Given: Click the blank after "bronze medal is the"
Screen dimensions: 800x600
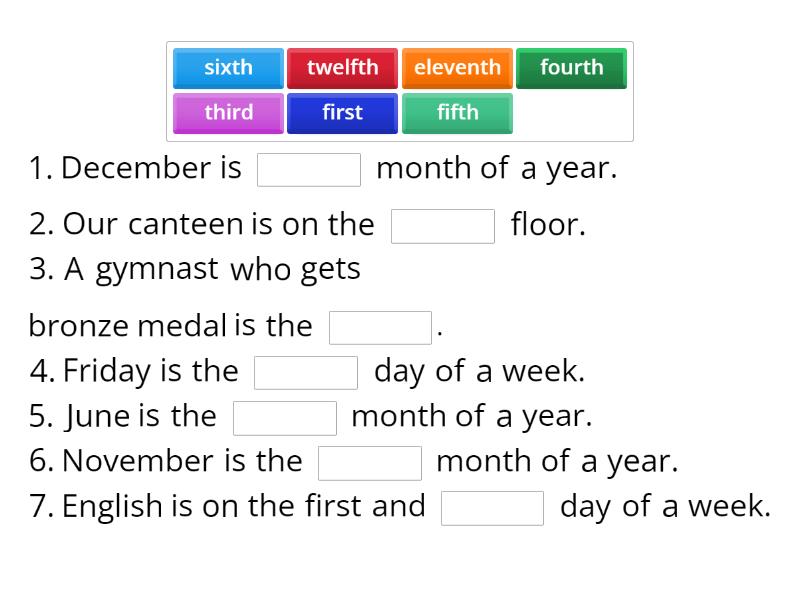Looking at the screenshot, I should pos(380,326).
